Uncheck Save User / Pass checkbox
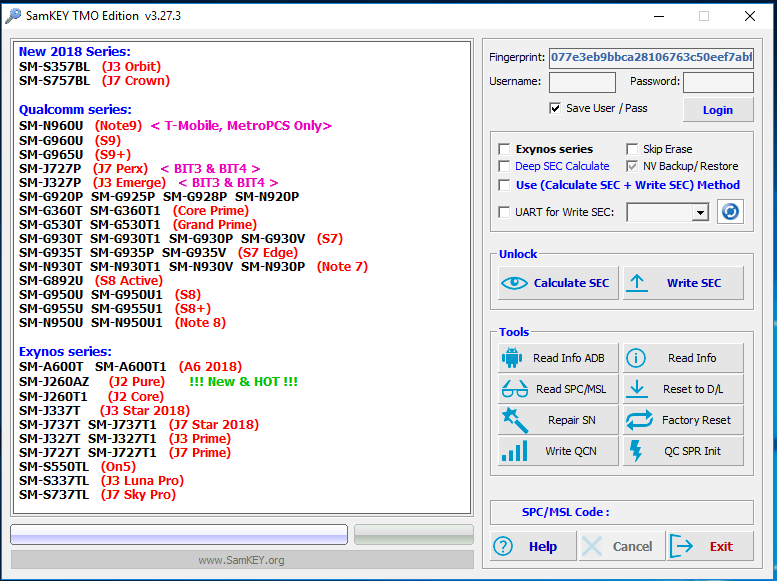The width and height of the screenshot is (777, 581). (555, 108)
